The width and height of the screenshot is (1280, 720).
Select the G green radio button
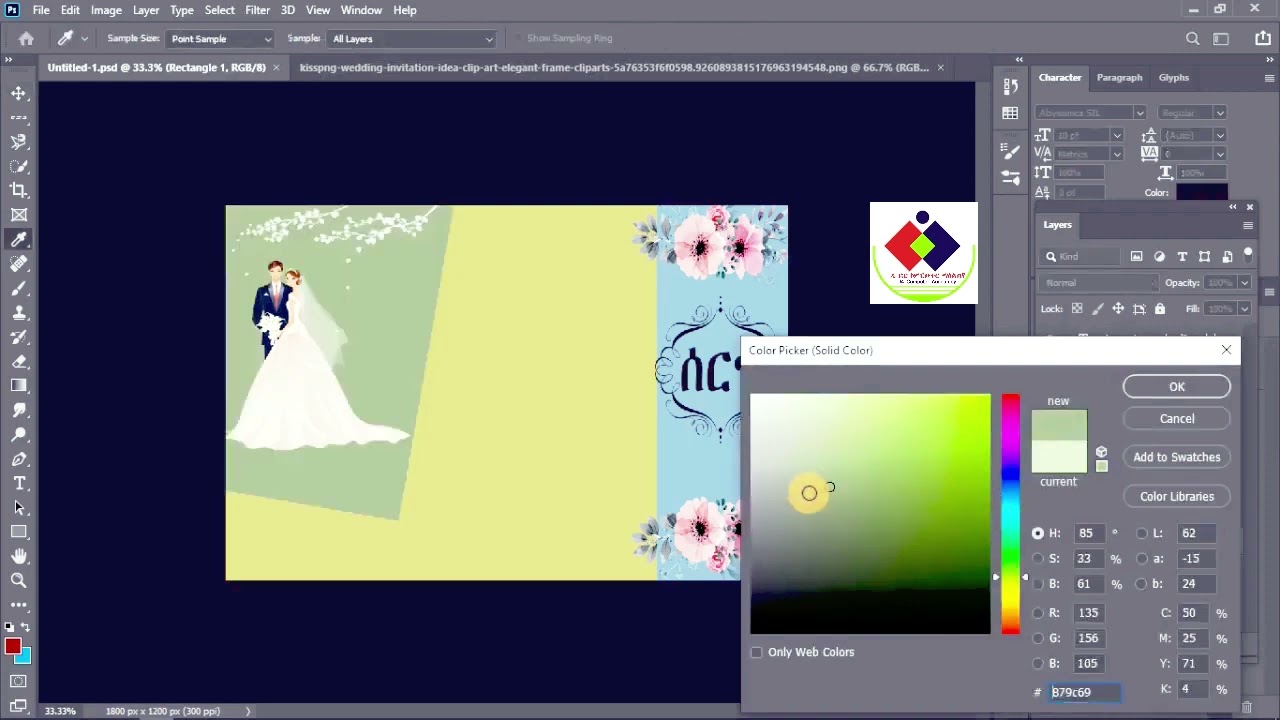coord(1038,638)
